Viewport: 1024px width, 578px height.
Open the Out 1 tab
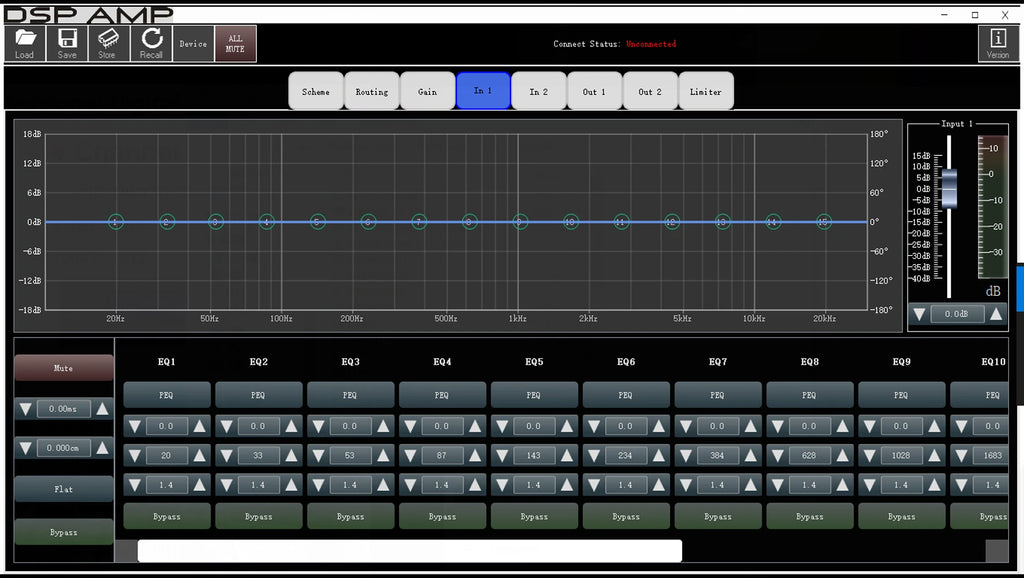[x=594, y=91]
